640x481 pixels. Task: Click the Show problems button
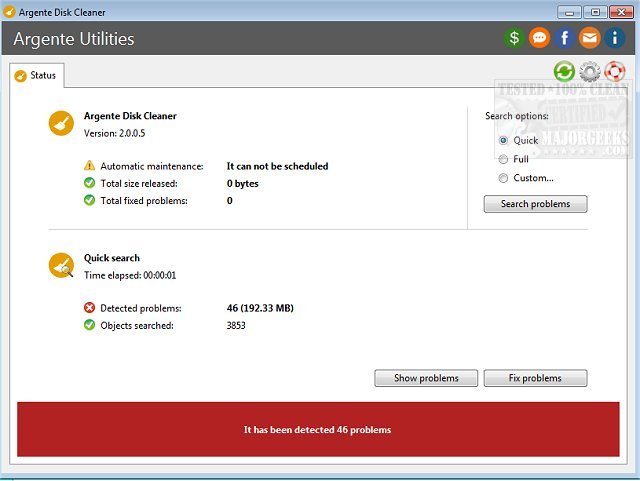pos(426,378)
